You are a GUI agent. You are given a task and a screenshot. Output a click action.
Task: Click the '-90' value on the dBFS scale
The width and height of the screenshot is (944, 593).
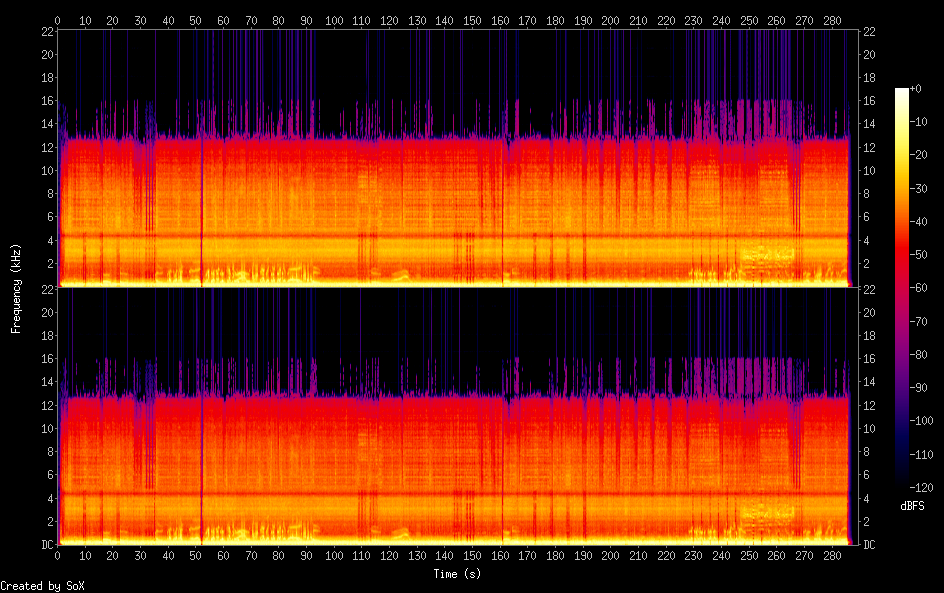[x=918, y=388]
